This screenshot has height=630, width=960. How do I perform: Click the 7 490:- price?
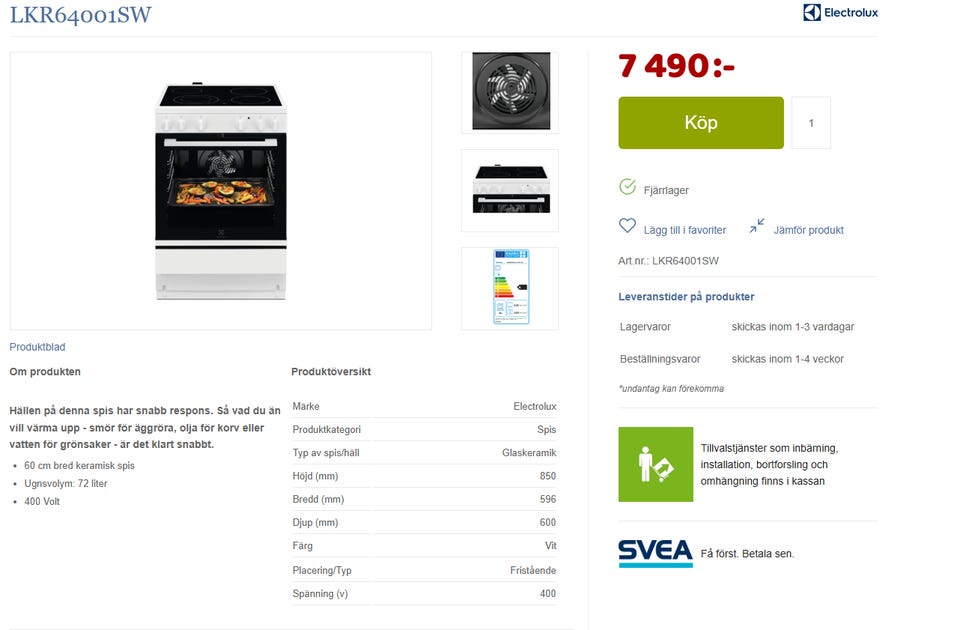coord(676,66)
